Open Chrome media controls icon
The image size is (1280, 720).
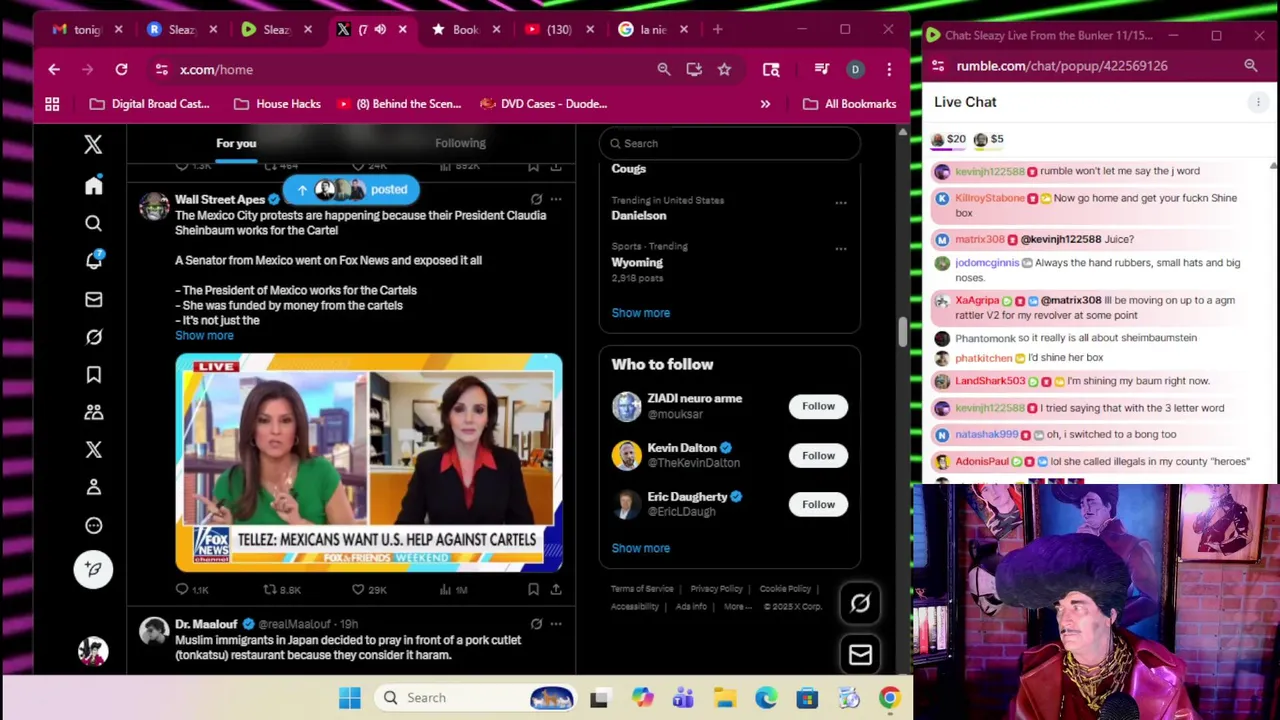(821, 69)
